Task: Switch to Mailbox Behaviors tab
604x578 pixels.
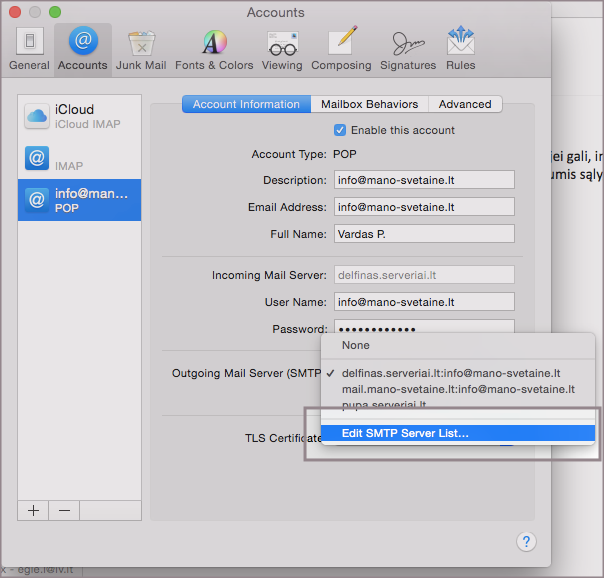Action: tap(369, 104)
